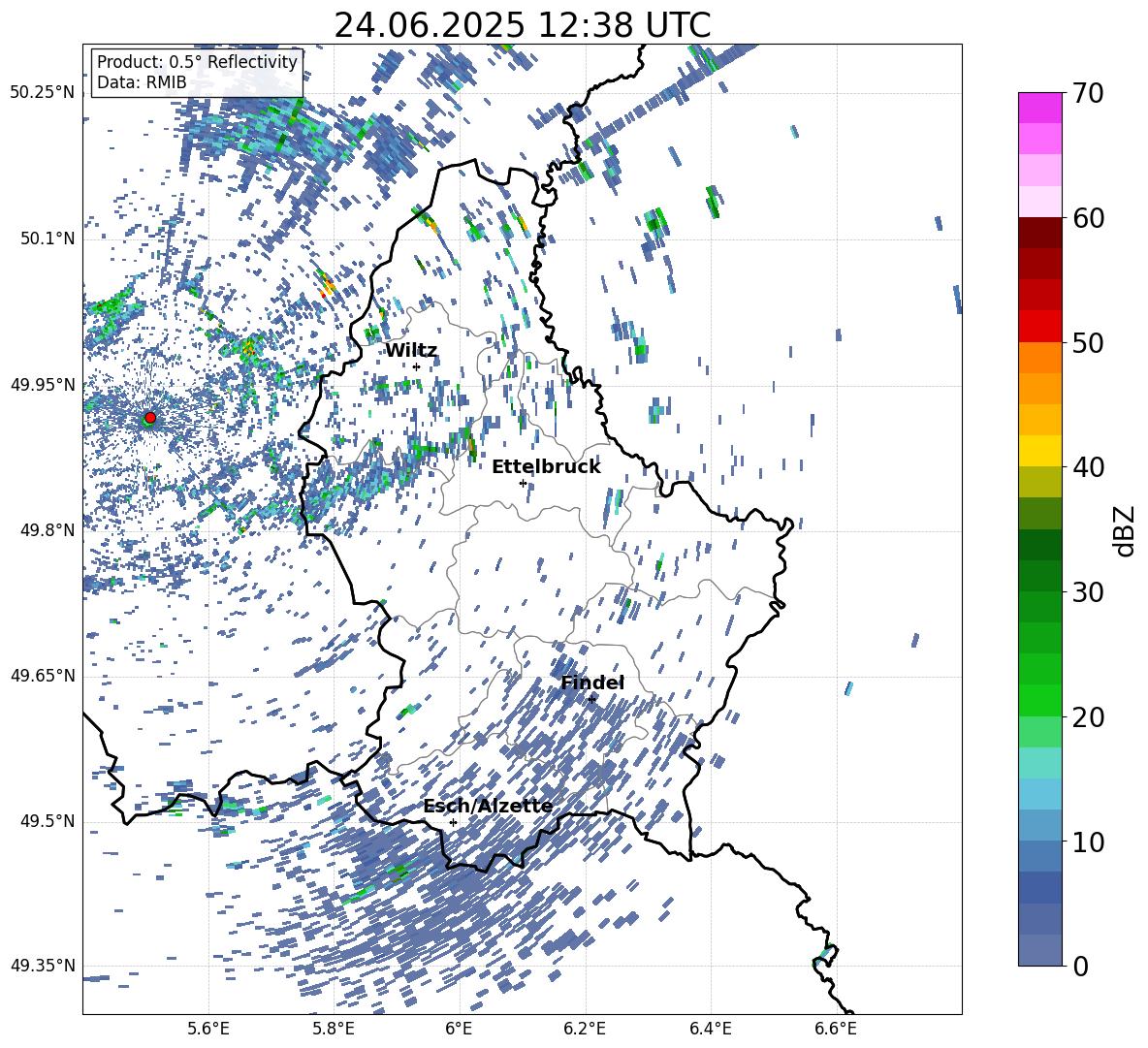Click the 6°E longitude label
Image resolution: width=1148 pixels, height=1048 pixels.
click(459, 1029)
